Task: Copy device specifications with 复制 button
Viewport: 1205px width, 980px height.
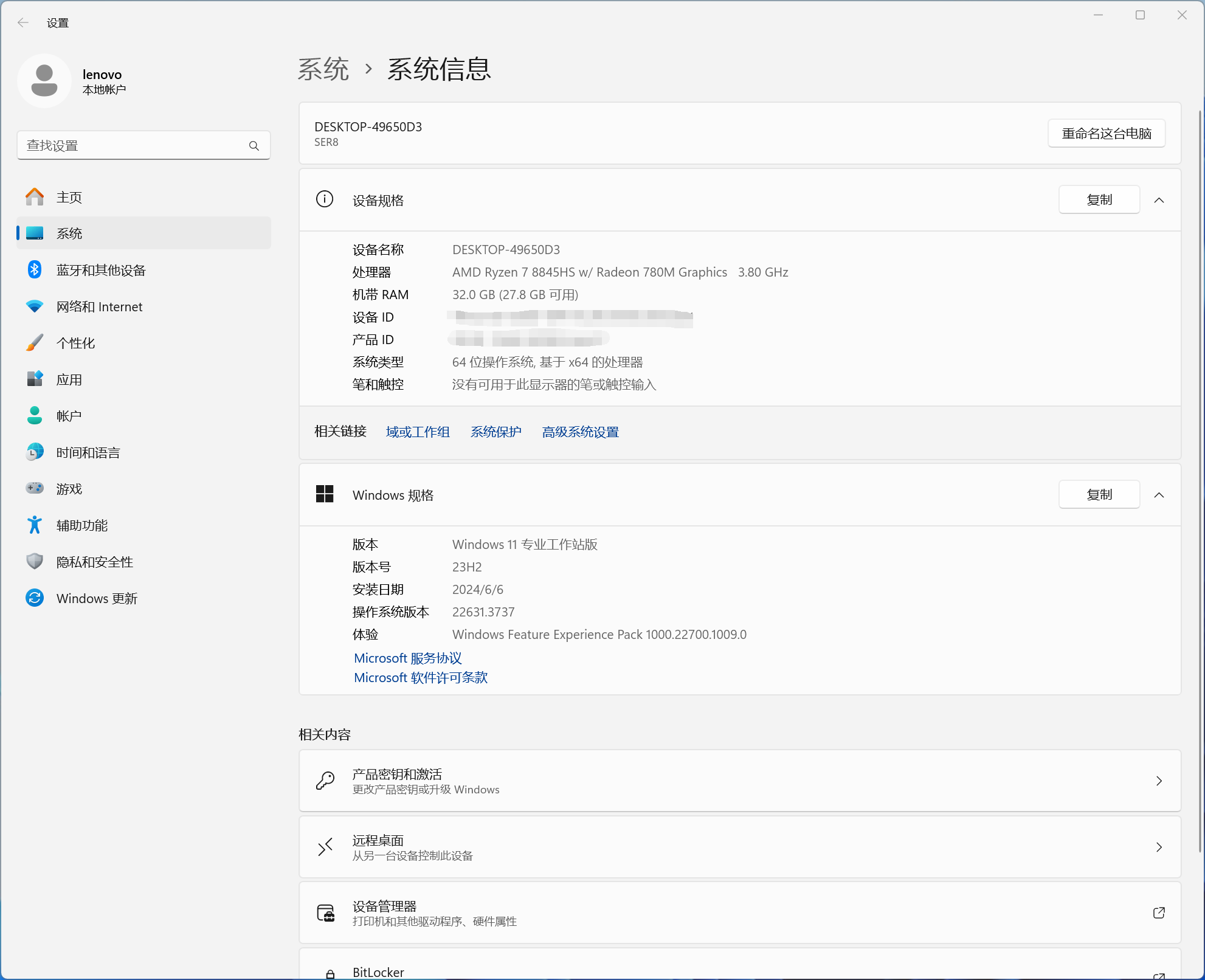Action: pyautogui.click(x=1099, y=200)
